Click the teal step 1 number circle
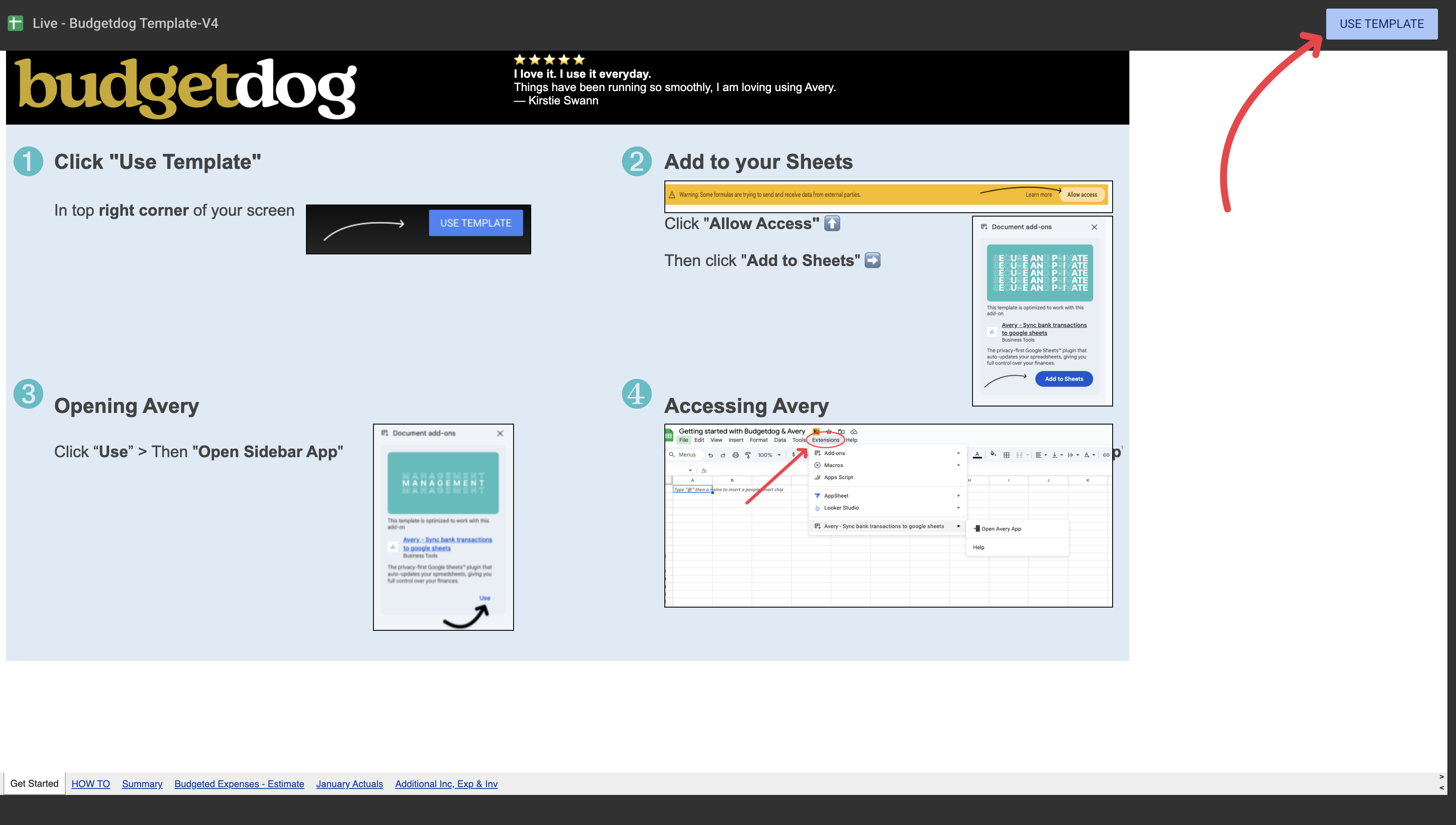1456x825 pixels. click(28, 162)
